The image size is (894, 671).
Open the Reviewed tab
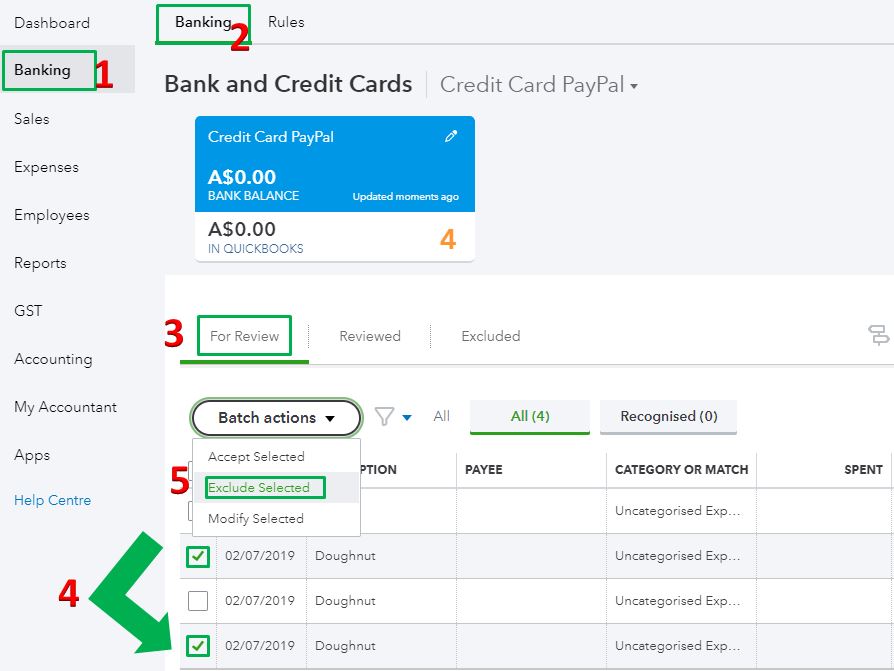370,336
